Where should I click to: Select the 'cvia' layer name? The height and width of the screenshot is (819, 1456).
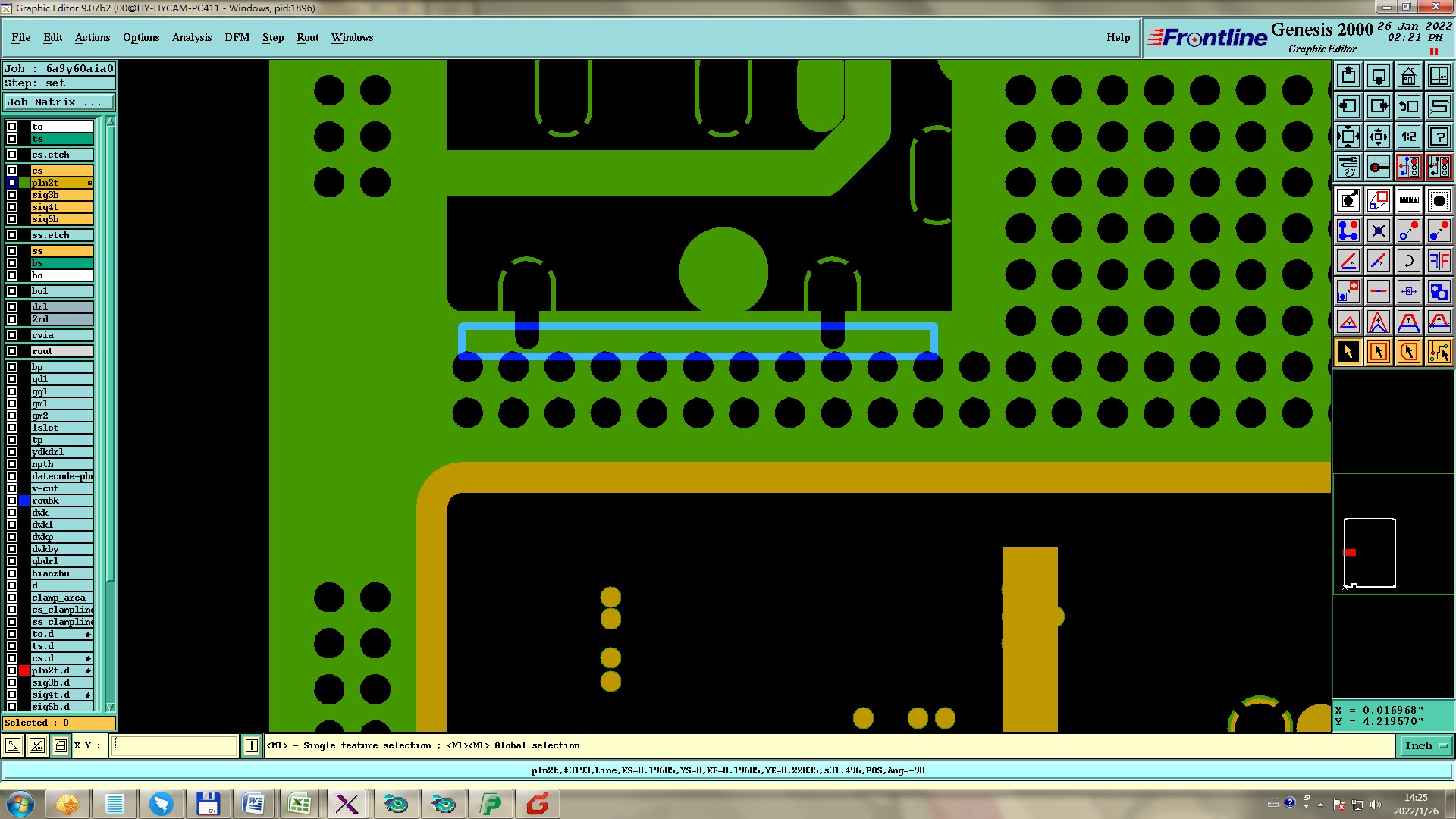(x=61, y=335)
